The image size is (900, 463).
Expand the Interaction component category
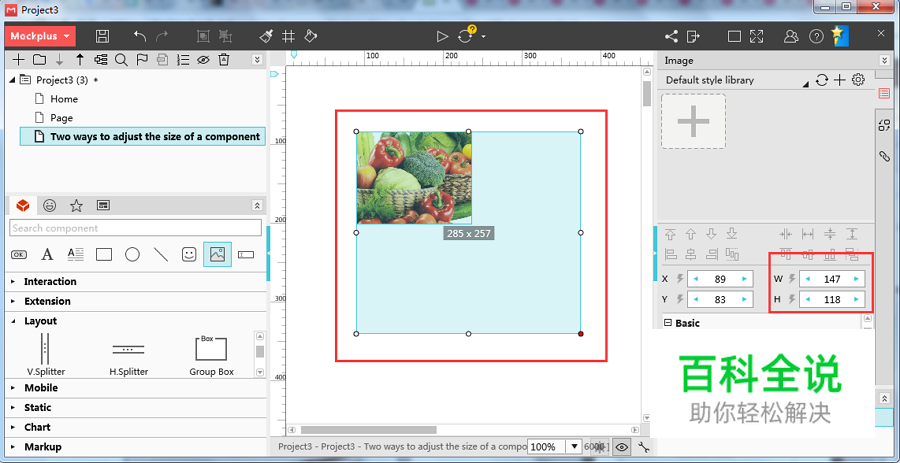[x=50, y=282]
